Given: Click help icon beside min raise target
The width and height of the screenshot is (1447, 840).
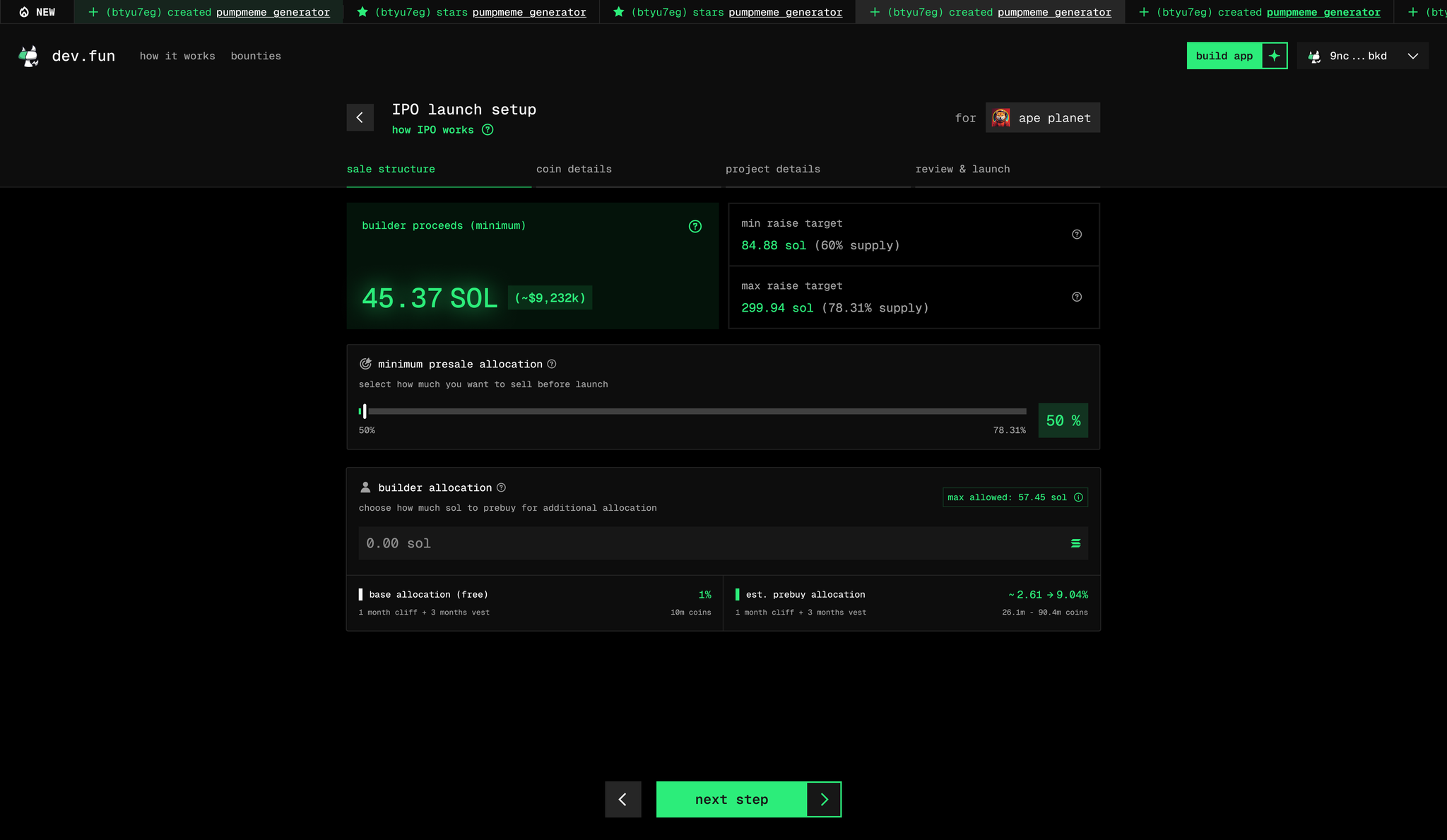Looking at the screenshot, I should pos(1077,235).
